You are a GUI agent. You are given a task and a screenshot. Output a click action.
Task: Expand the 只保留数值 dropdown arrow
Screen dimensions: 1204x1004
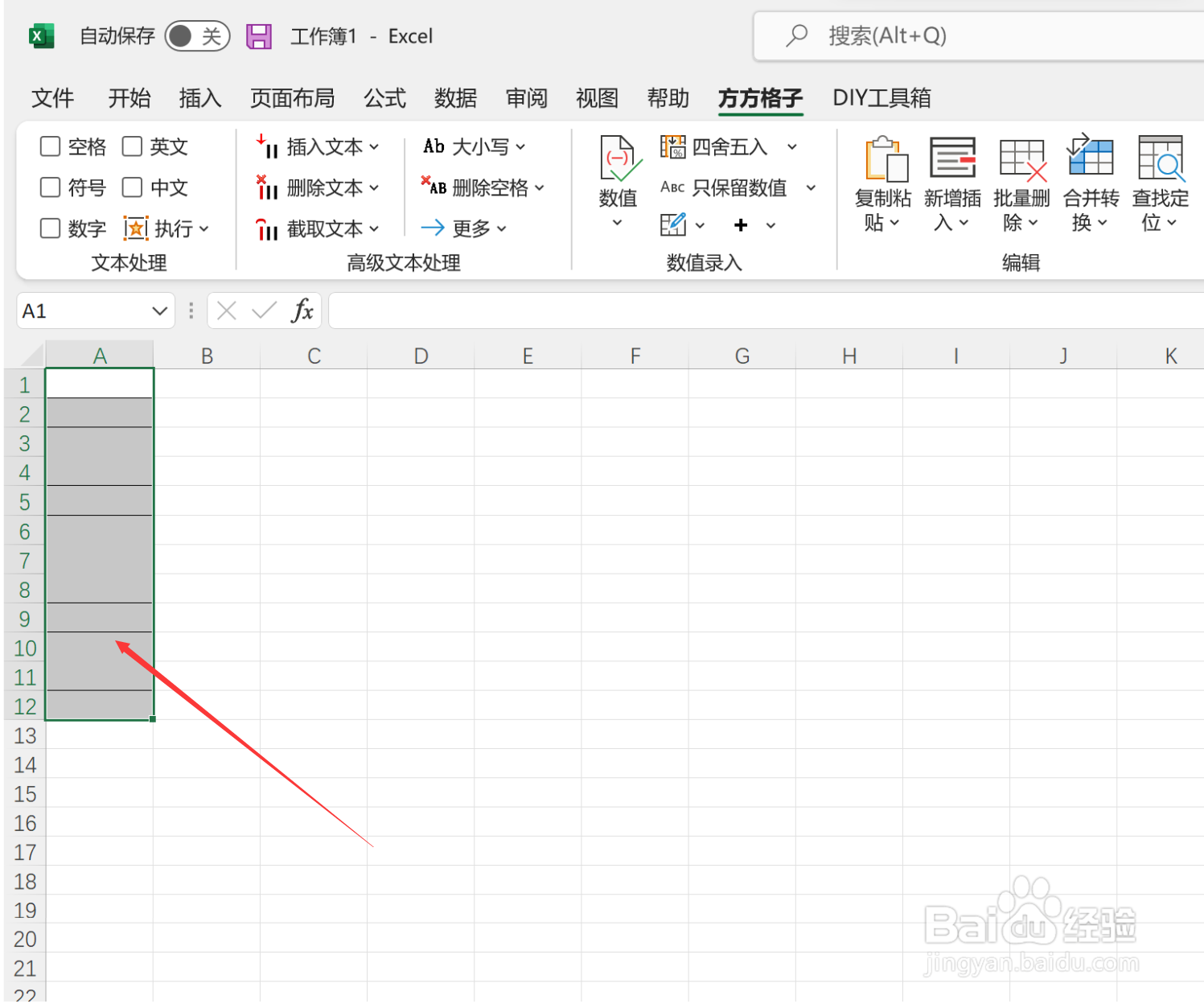pos(811,187)
